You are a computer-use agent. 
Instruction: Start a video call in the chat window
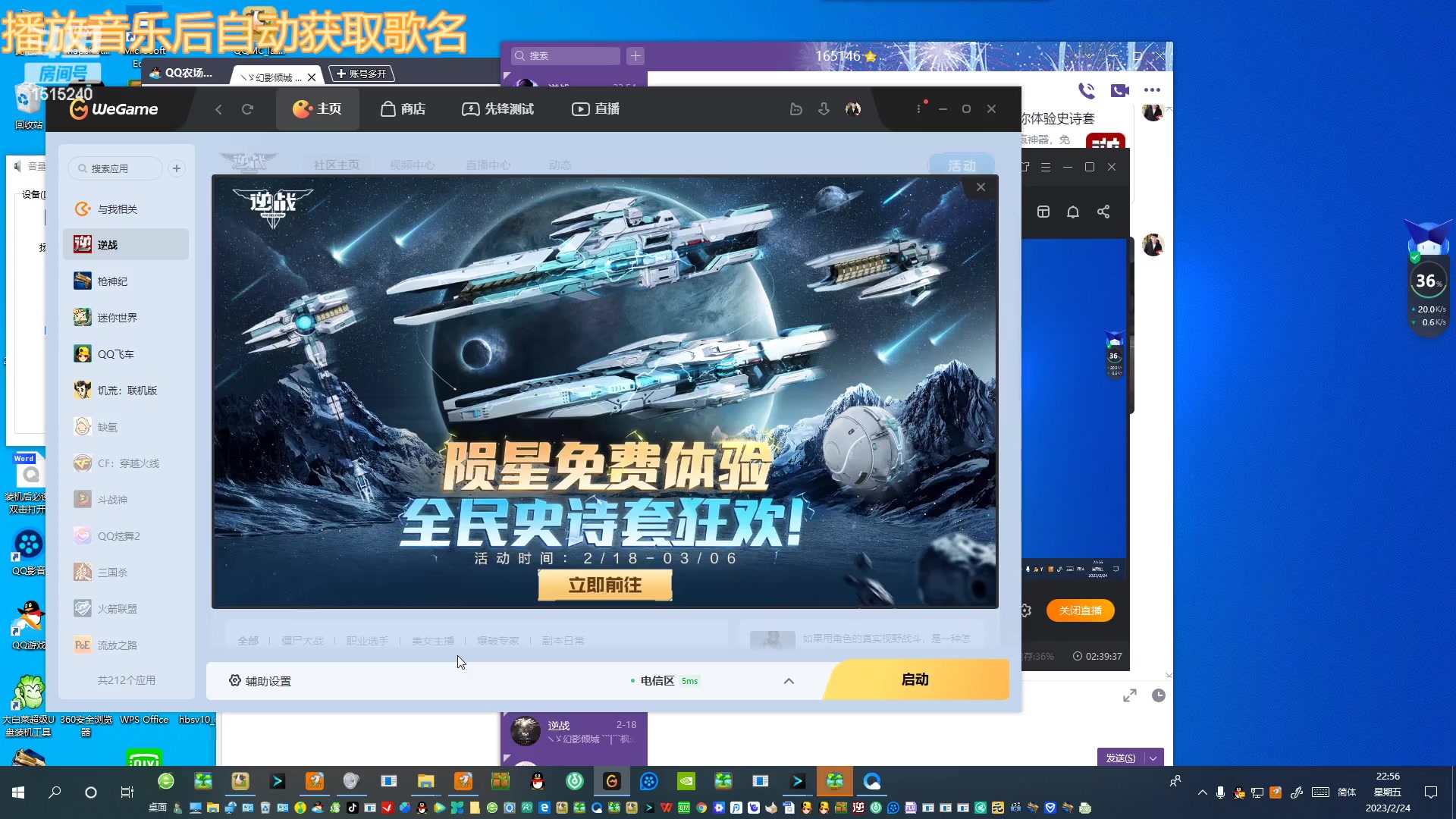1120,91
